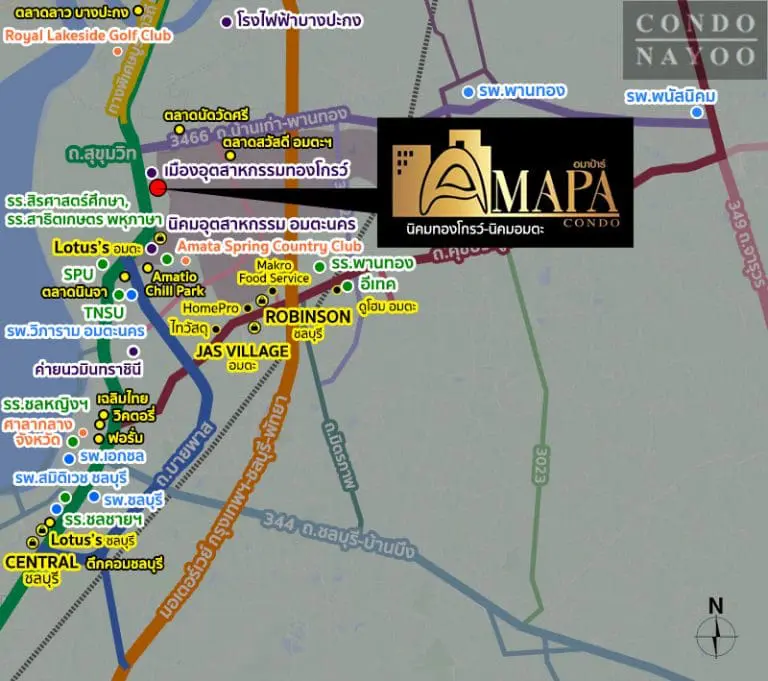Click the TNSU label
The image size is (768, 681).
(104, 313)
